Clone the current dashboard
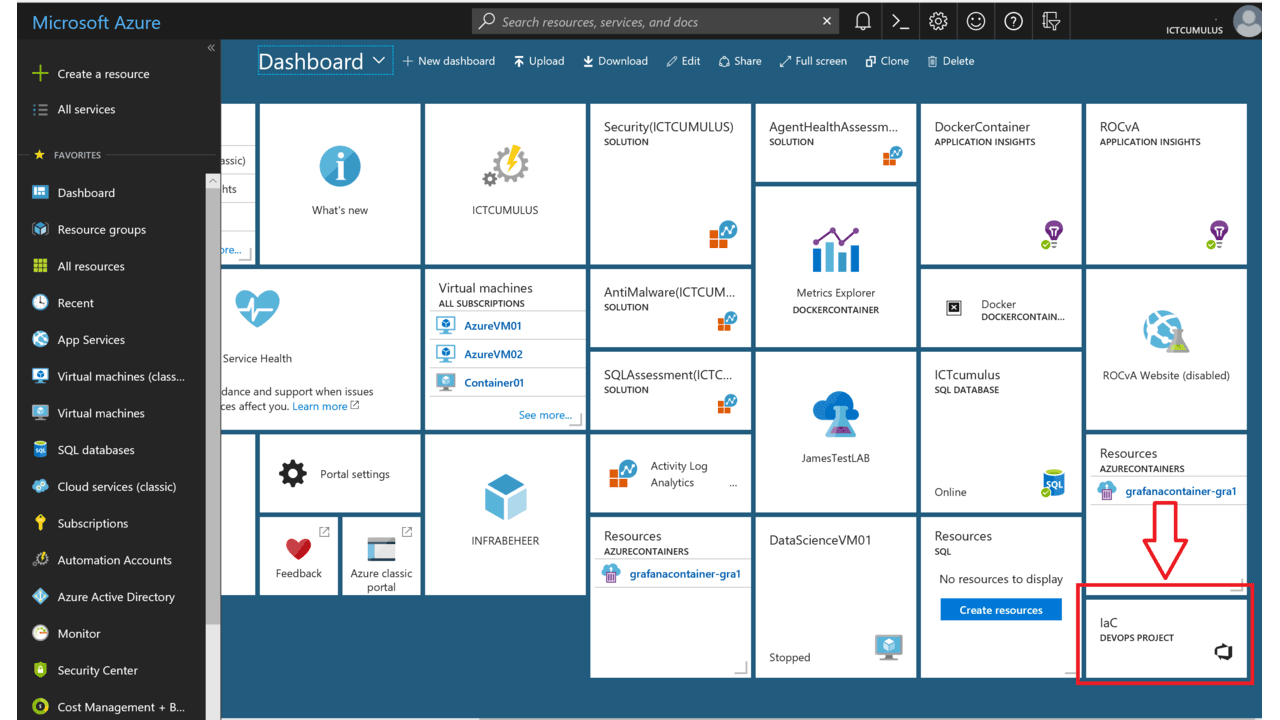This screenshot has height=720, width=1280. tap(887, 61)
